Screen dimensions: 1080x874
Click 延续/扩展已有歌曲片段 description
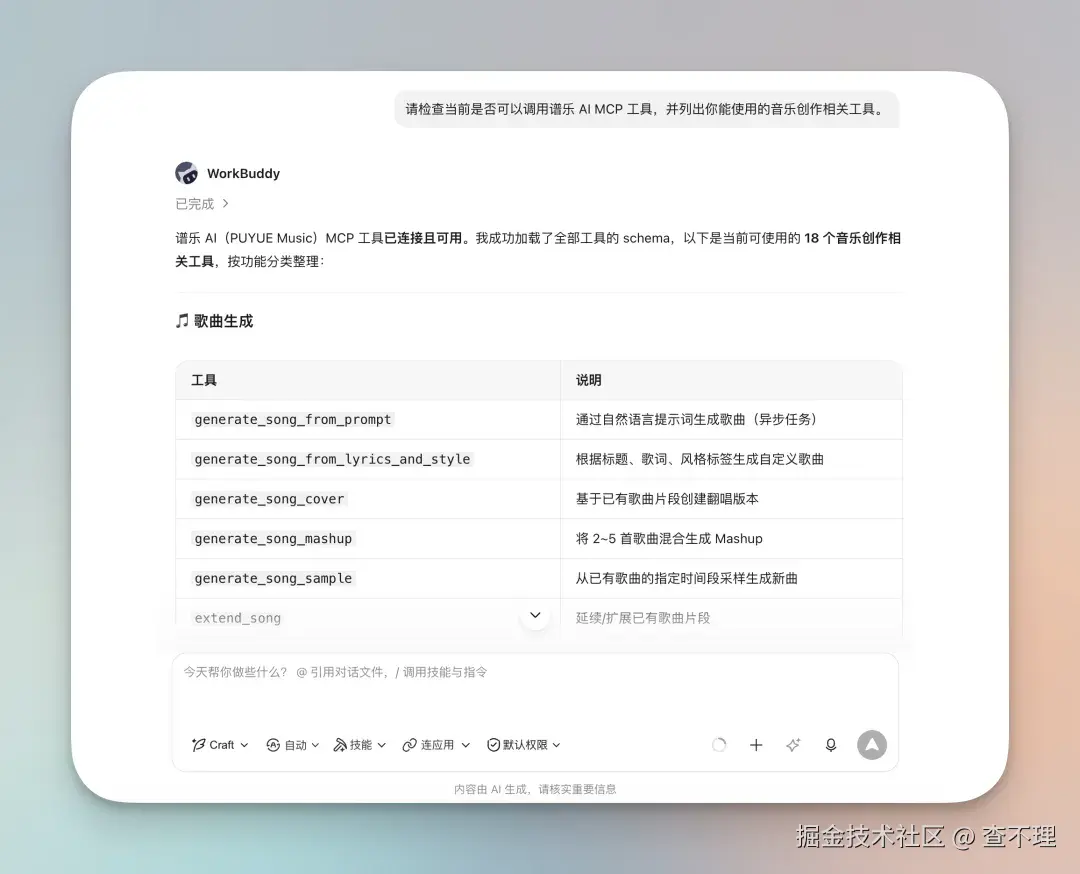coord(643,618)
